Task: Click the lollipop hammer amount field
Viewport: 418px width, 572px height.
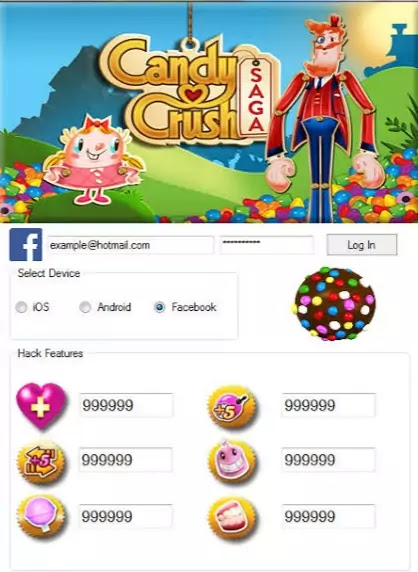Action: [x=125, y=516]
